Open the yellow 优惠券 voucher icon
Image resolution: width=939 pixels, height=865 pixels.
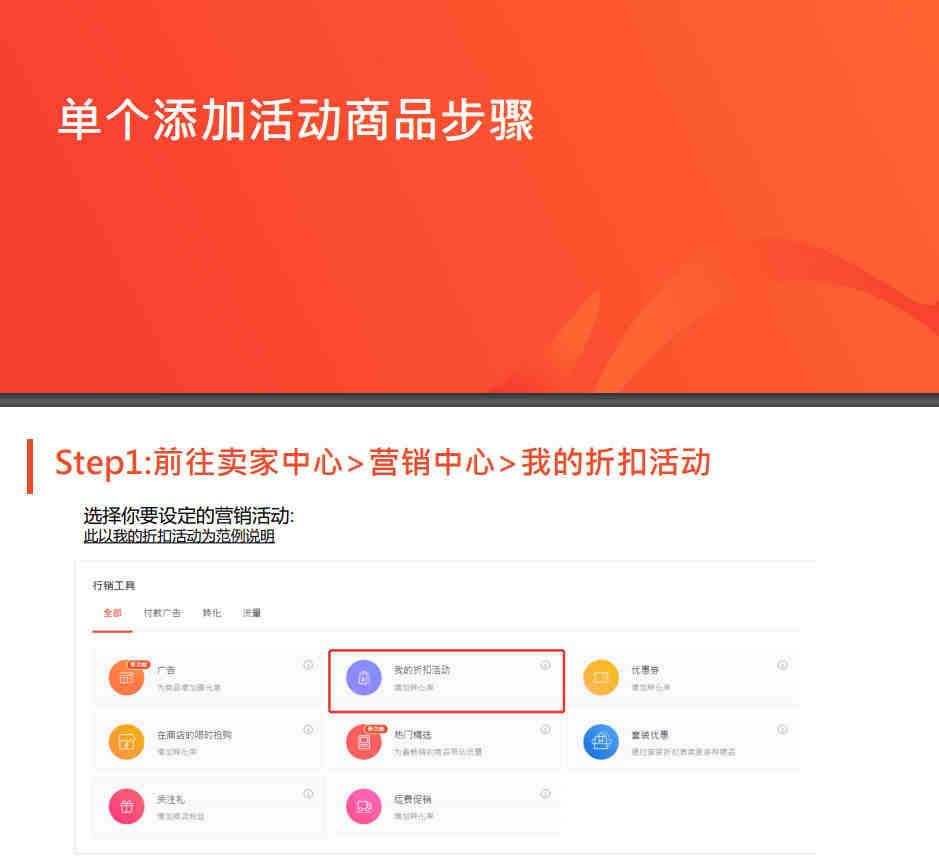coord(601,678)
